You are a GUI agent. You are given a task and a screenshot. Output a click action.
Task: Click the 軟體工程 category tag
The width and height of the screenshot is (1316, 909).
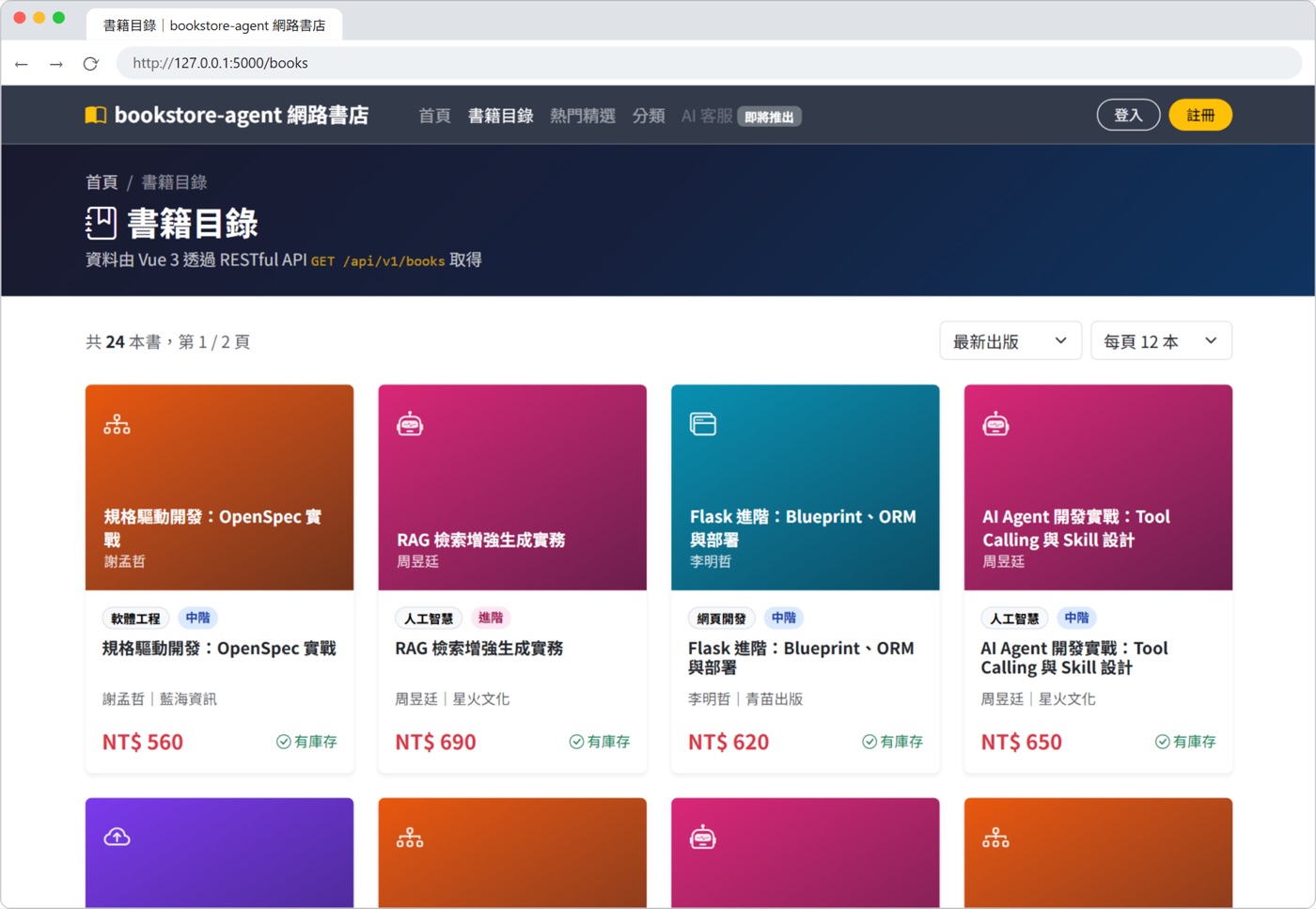[x=135, y=619]
